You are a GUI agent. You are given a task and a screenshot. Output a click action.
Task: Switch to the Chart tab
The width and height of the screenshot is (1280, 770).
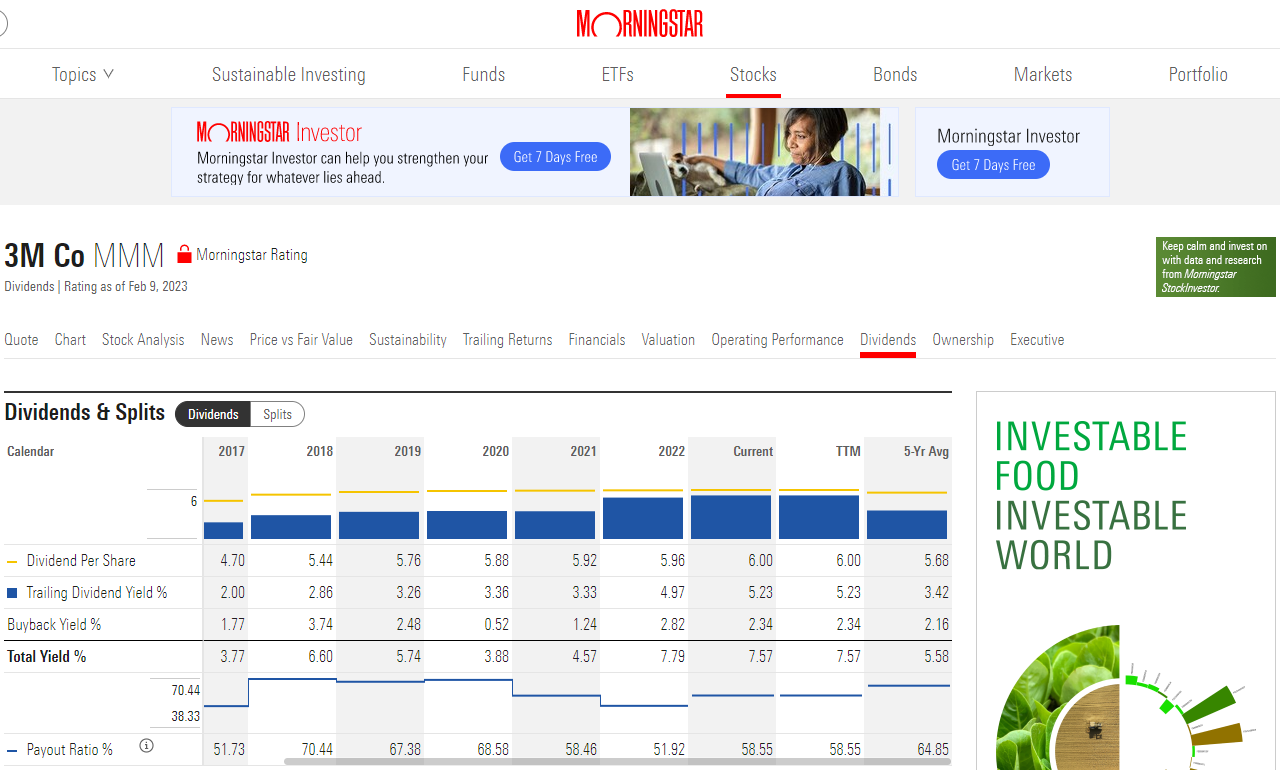[70, 340]
